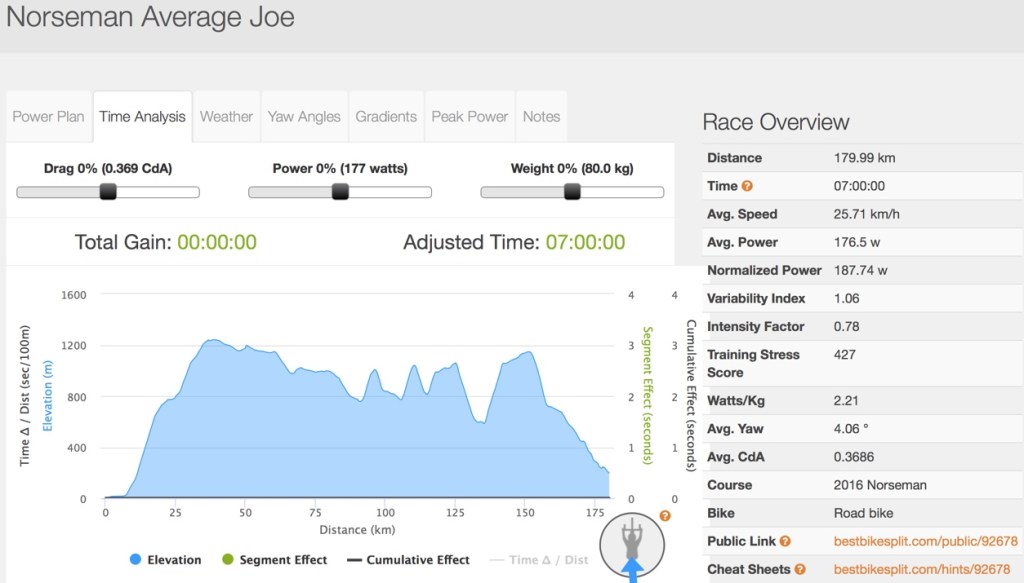The image size is (1024, 583).
Task: Click the Drag CdA slider handle
Action: [x=108, y=192]
